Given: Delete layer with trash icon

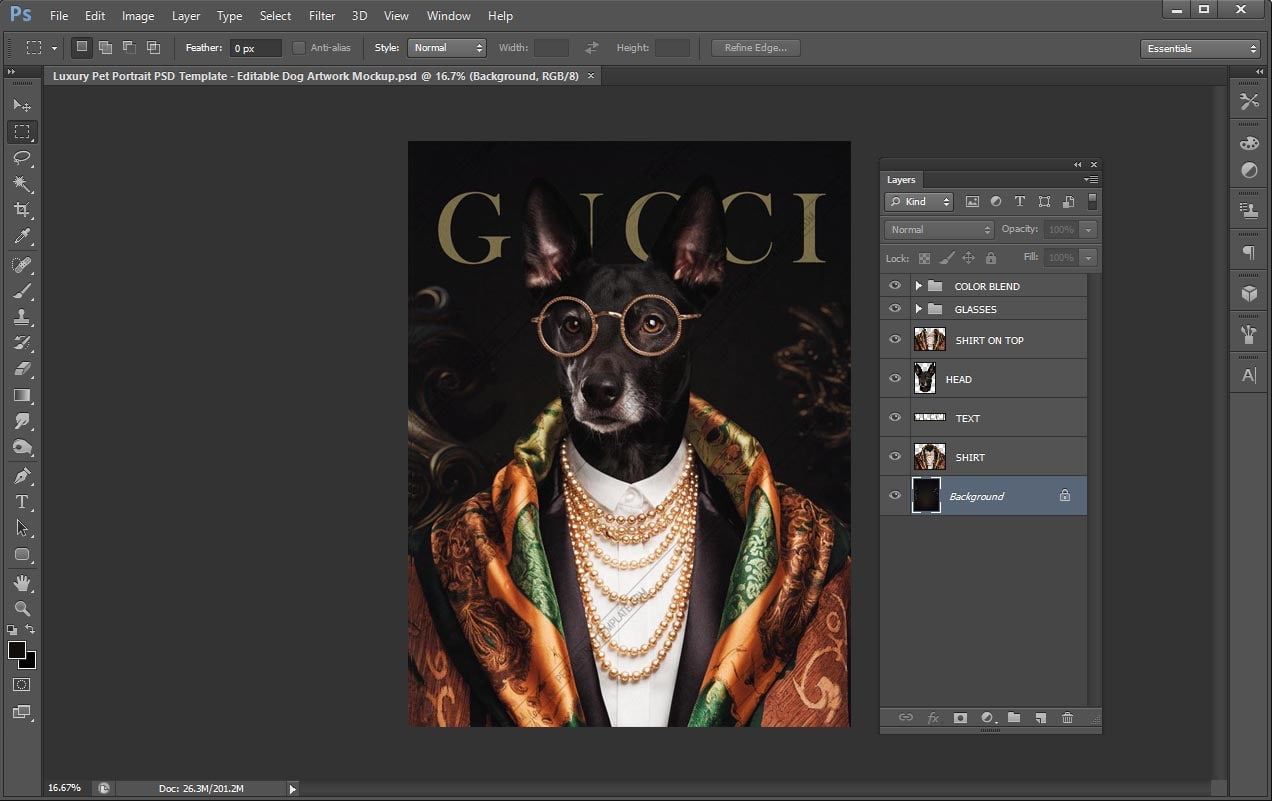Looking at the screenshot, I should pyautogui.click(x=1067, y=718).
